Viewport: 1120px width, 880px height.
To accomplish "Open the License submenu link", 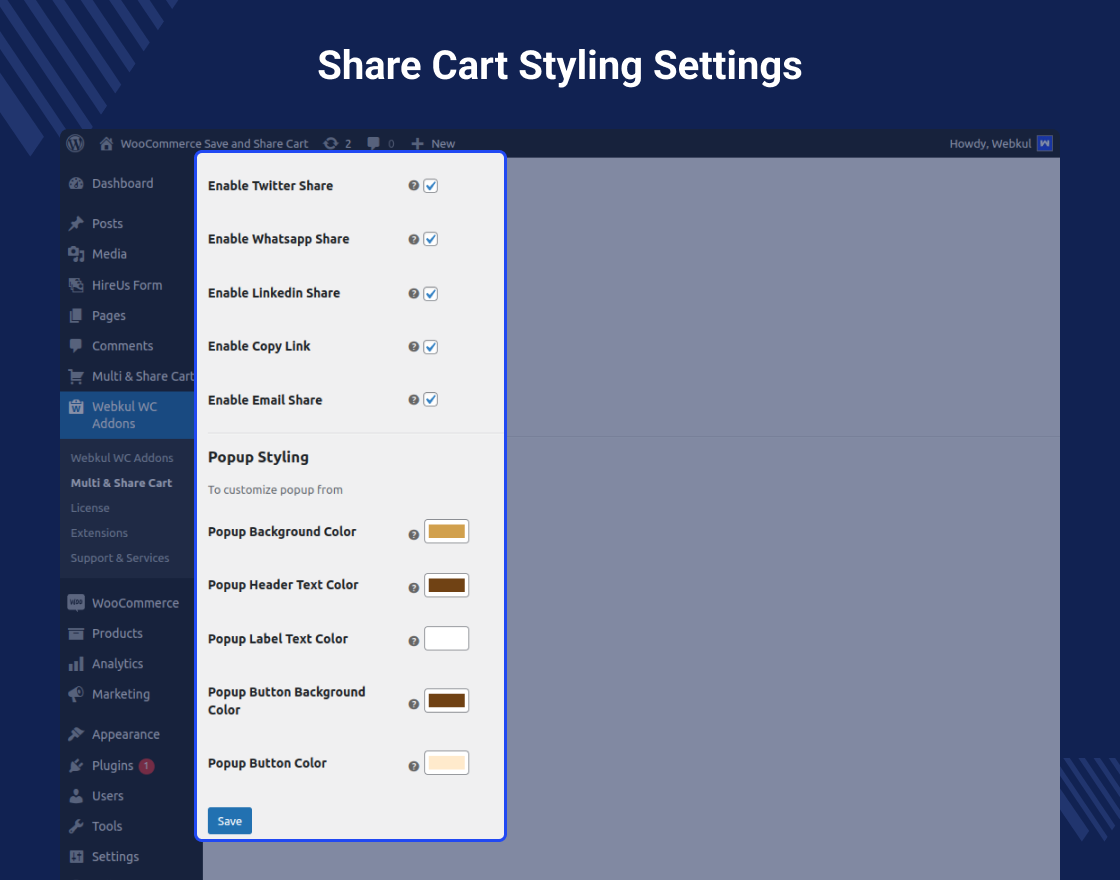I will [x=90, y=508].
